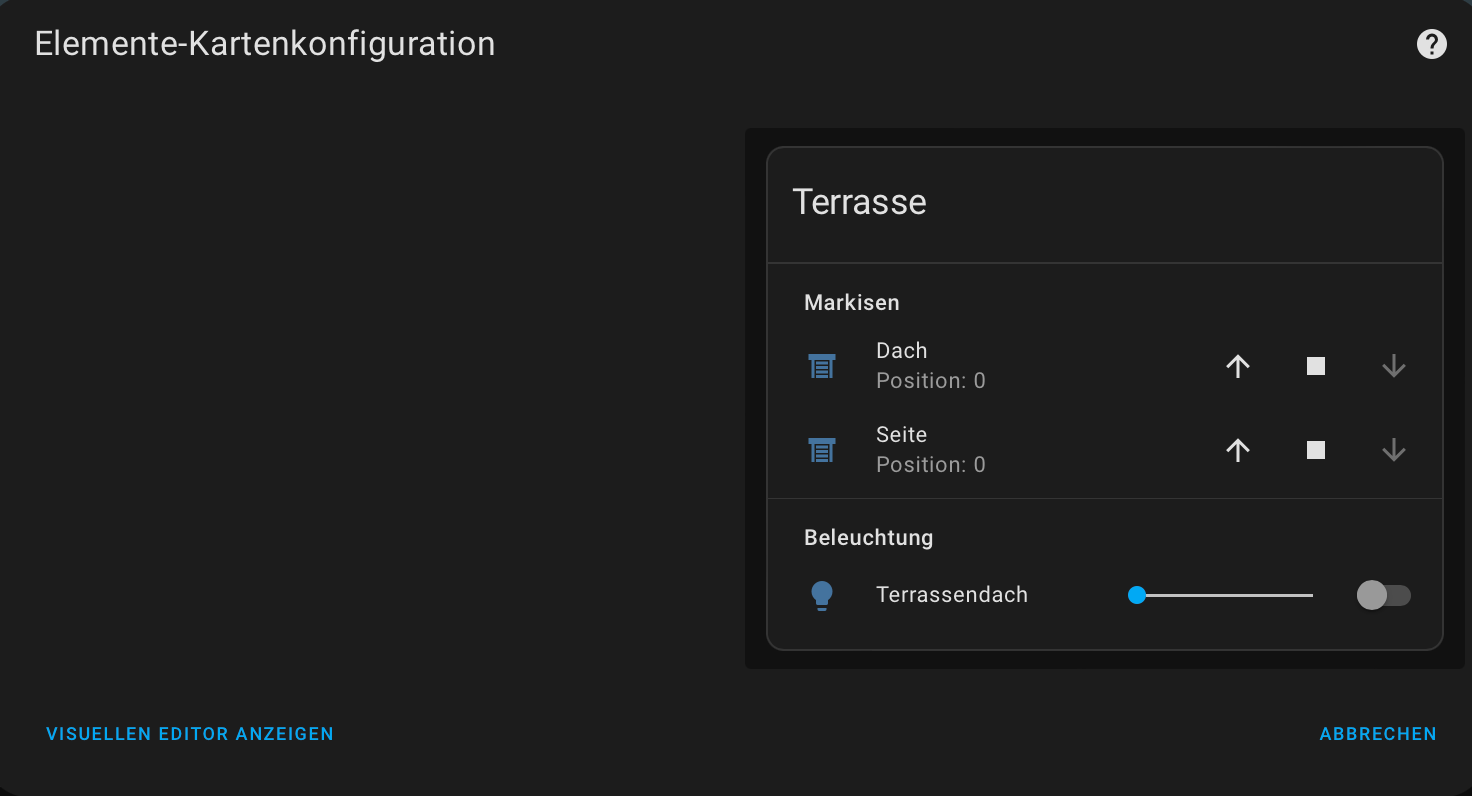Click the Seite awning cover icon
The height and width of the screenshot is (796, 1472).
[822, 451]
